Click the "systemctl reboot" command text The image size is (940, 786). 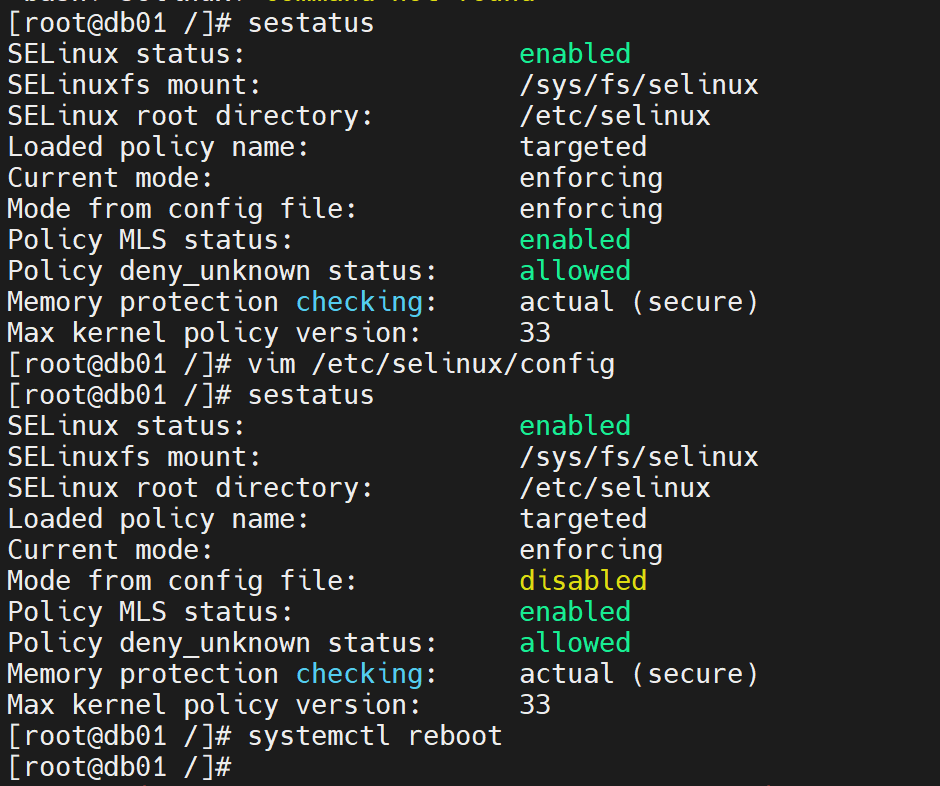pyautogui.click(x=375, y=736)
